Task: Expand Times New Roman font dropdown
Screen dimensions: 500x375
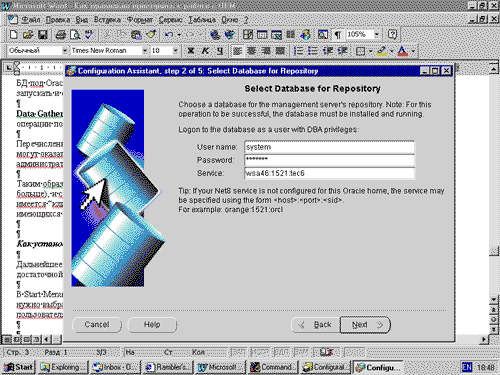Action: click(x=145, y=51)
